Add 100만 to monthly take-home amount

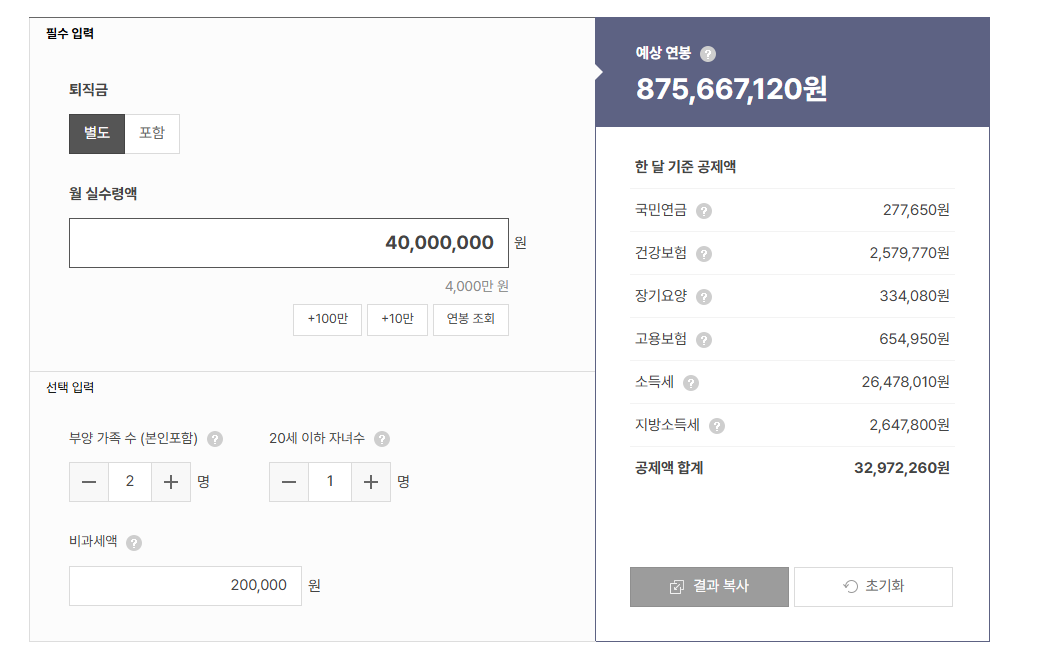[x=327, y=320]
